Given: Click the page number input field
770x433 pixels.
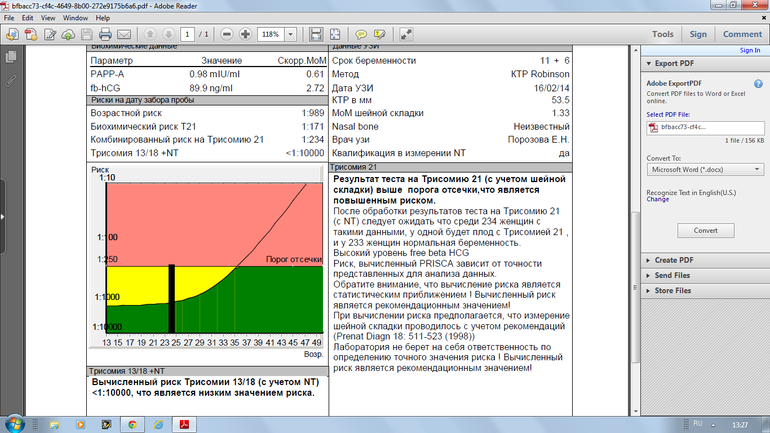Looking at the screenshot, I should pos(187,34).
